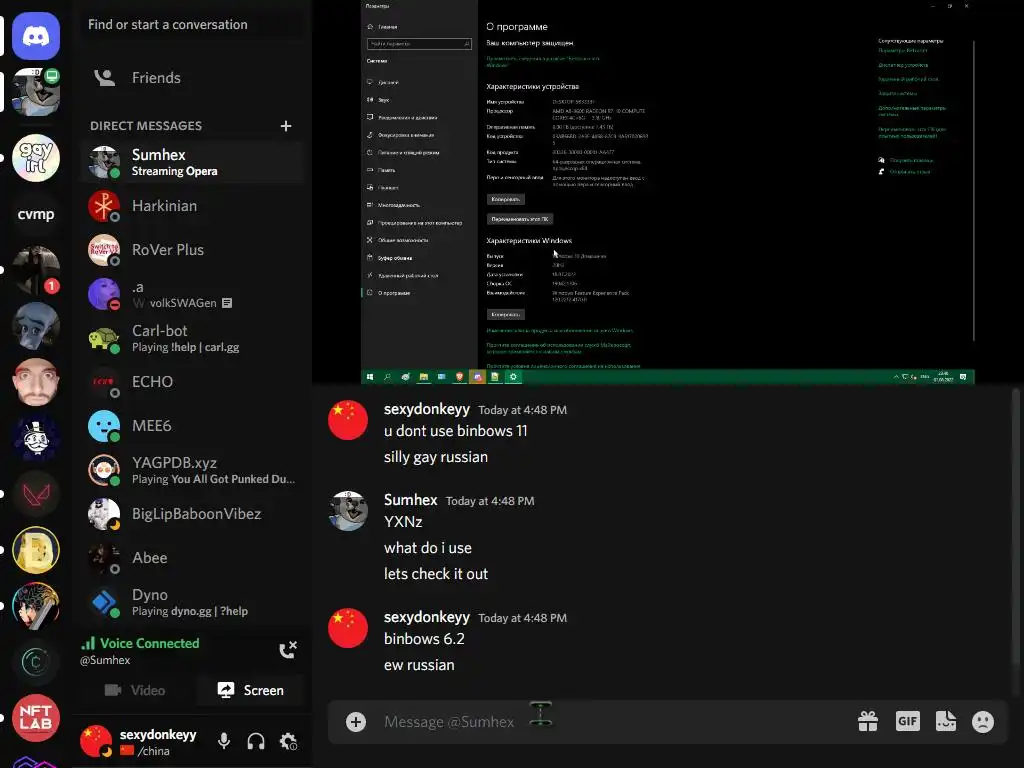Click the taskbar search icon in stream
This screenshot has width=1024, height=768.
pos(387,377)
